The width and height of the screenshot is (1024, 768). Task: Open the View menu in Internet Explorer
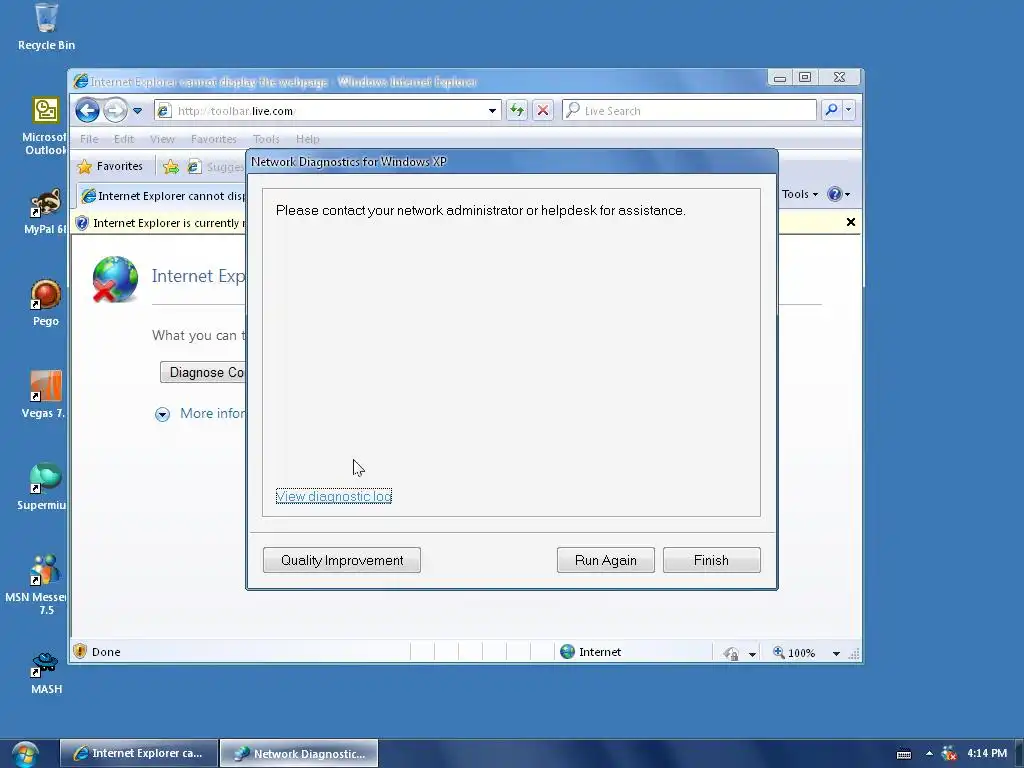click(162, 139)
